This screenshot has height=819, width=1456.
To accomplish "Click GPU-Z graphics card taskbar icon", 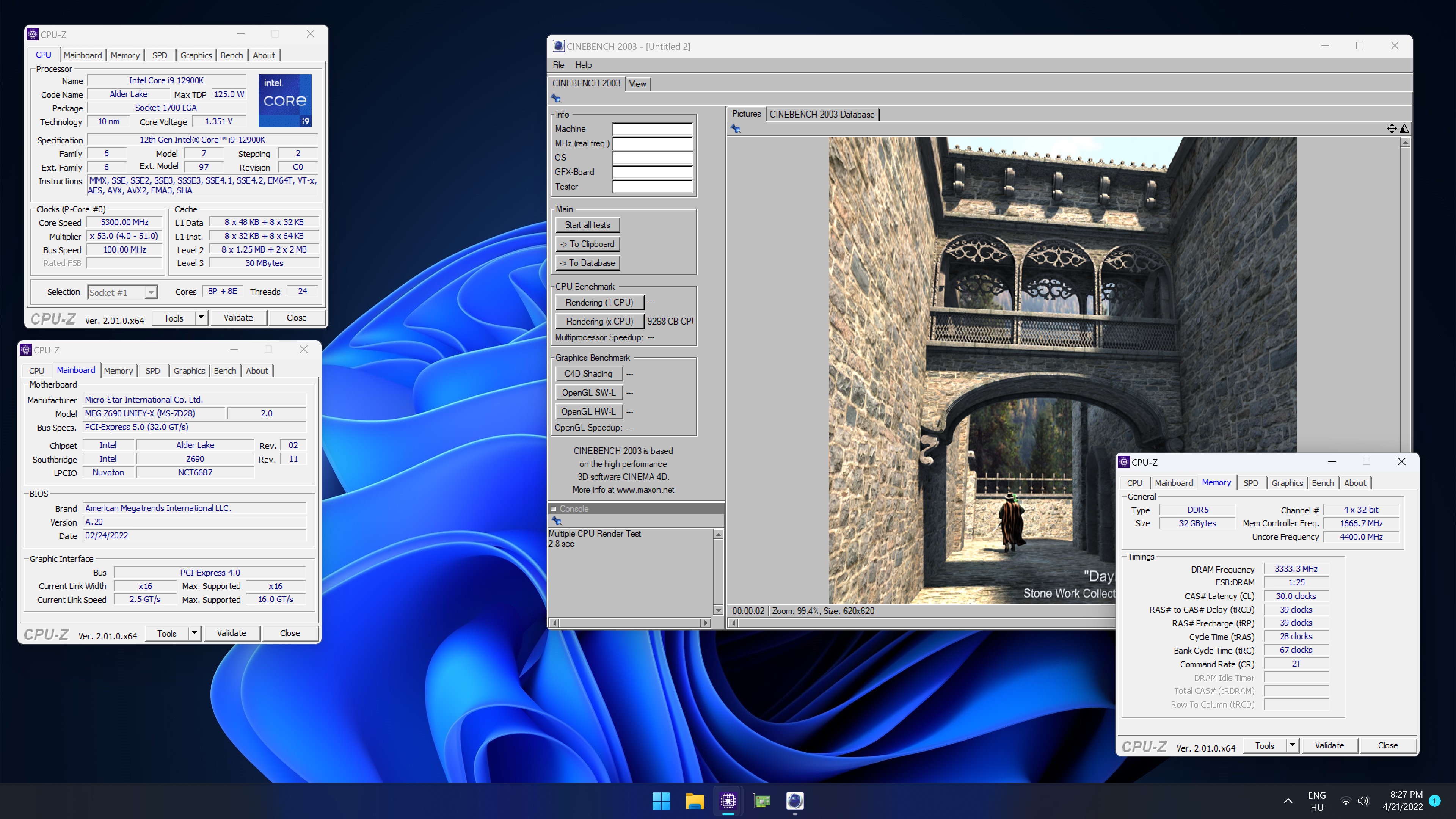I will pyautogui.click(x=761, y=800).
